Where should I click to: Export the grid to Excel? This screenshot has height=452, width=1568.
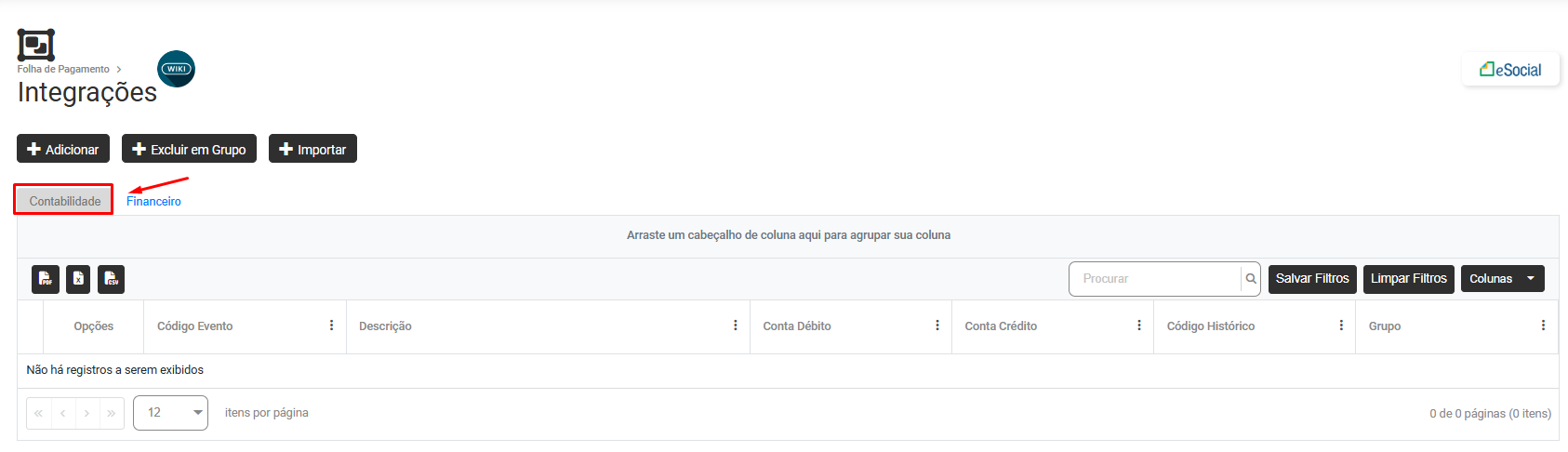(x=78, y=279)
